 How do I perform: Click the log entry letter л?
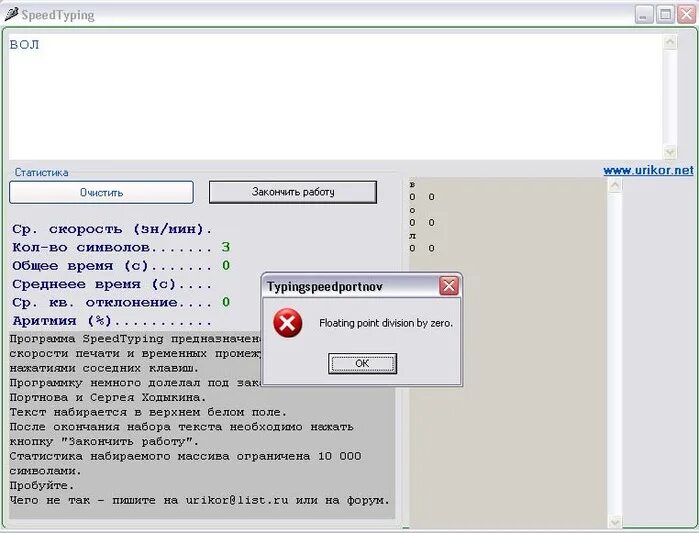(412, 236)
